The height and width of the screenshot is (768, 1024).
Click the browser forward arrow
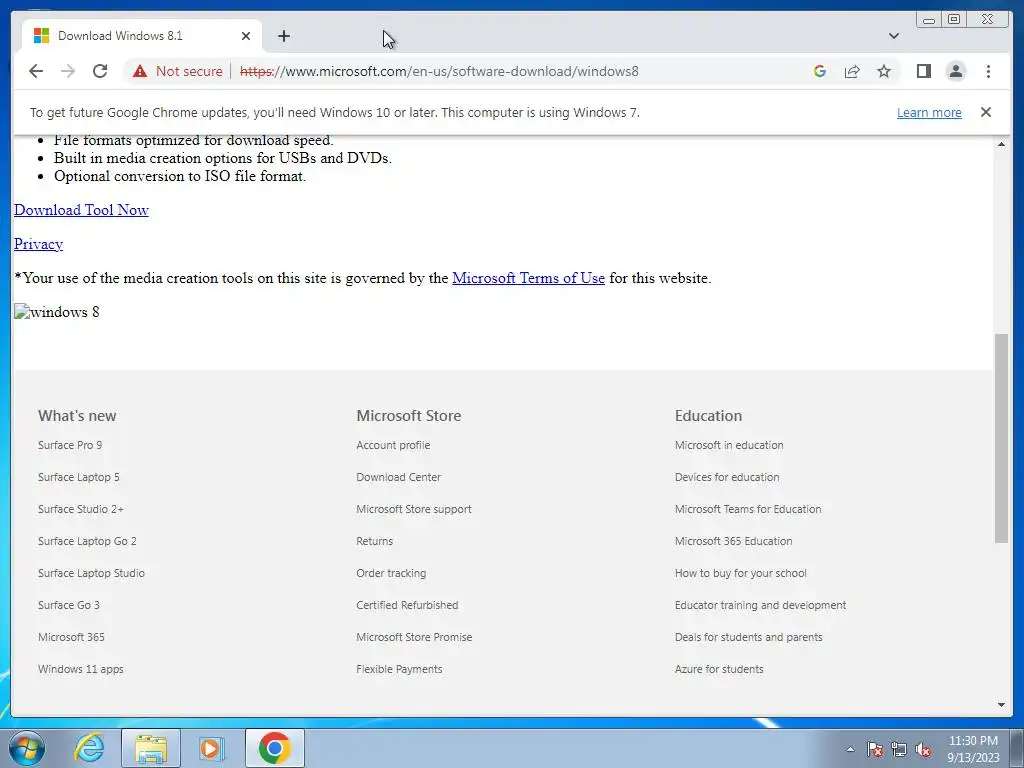coord(68,71)
